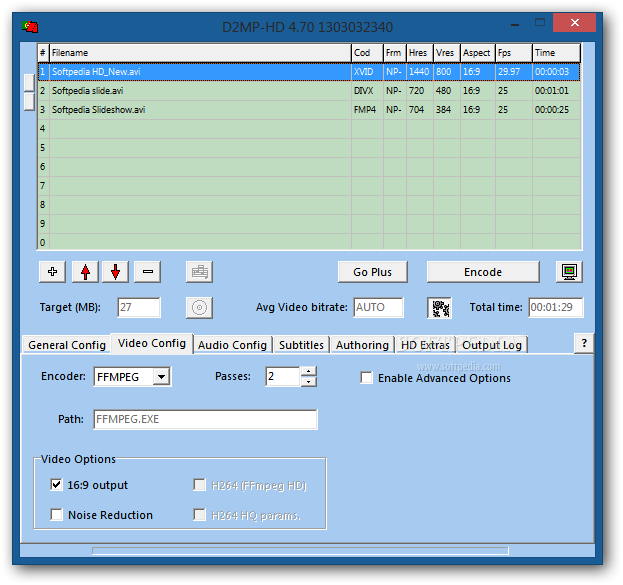
Task: Increase the Passes value with up arrow
Action: coord(309,372)
